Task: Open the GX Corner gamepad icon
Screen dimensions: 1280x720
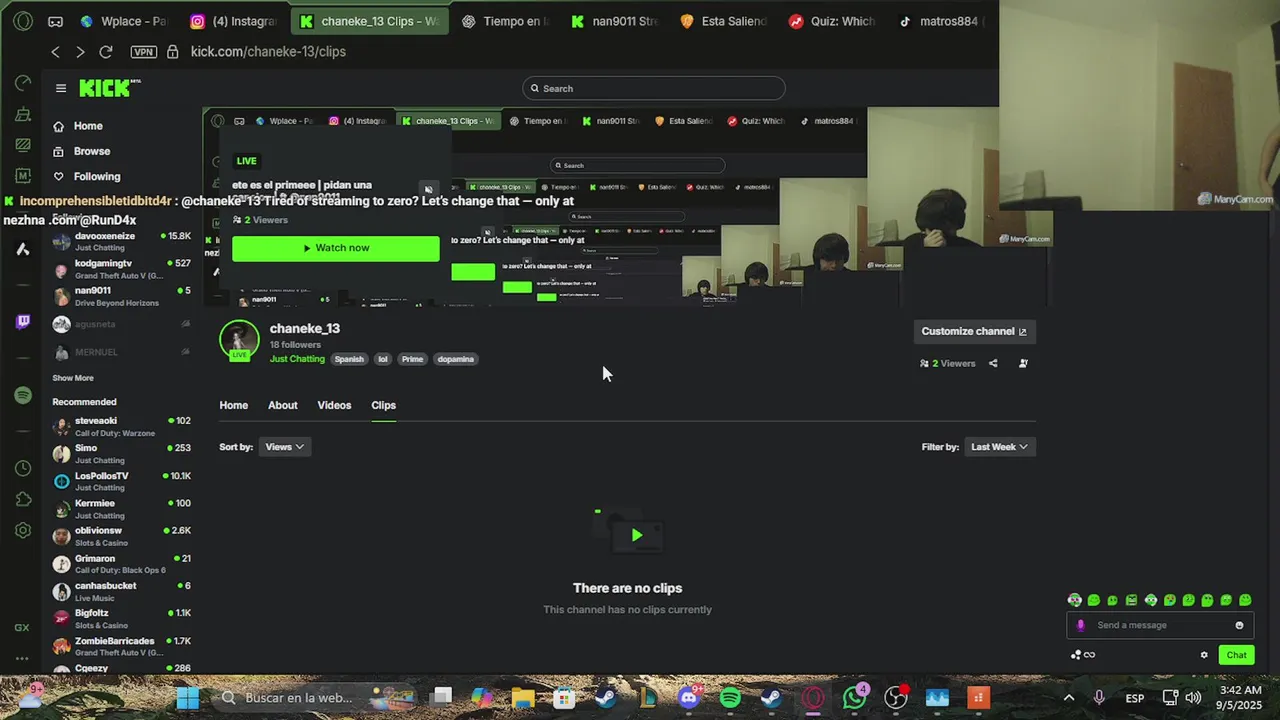Action: (x=55, y=21)
